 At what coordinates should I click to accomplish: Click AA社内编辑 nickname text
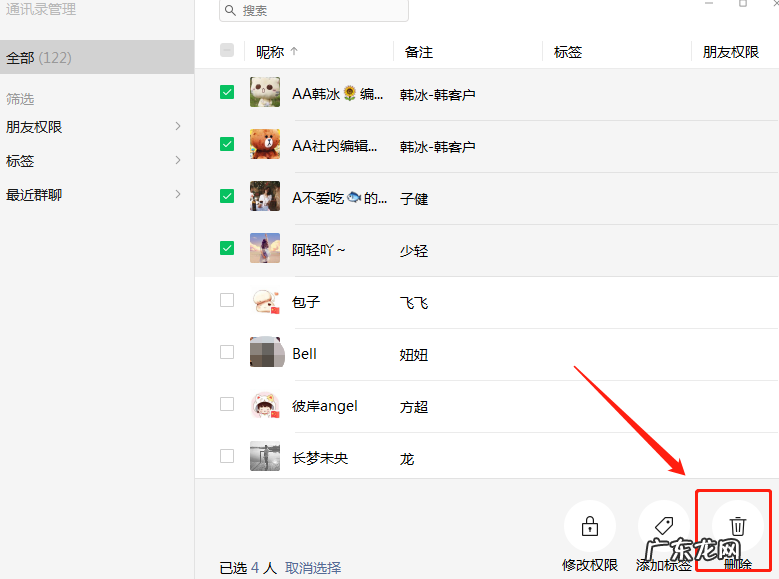334,146
